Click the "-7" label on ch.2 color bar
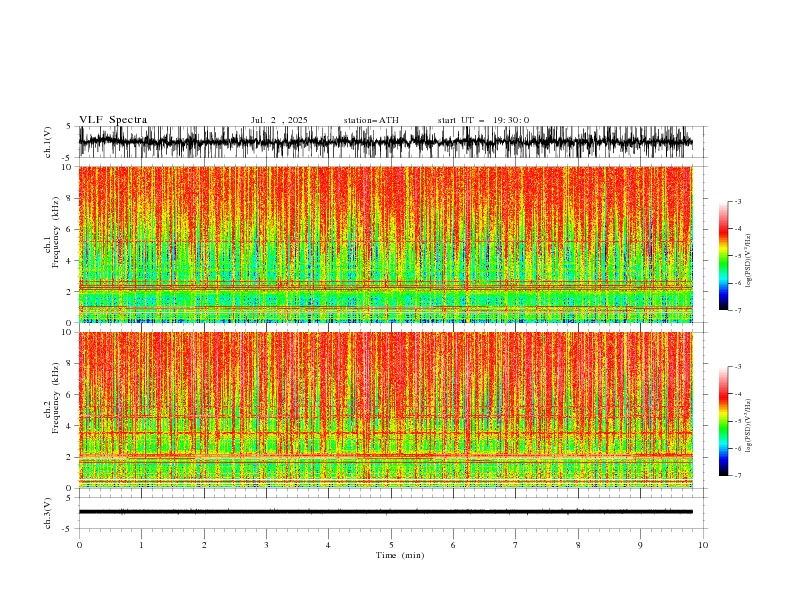Screen dimensions: 792x612 coord(737,475)
